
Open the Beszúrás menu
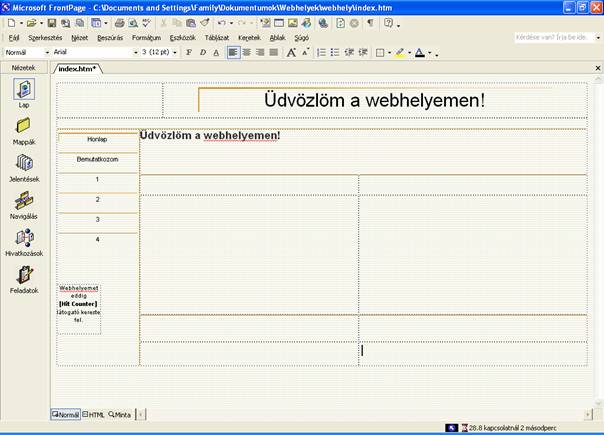[x=109, y=37]
